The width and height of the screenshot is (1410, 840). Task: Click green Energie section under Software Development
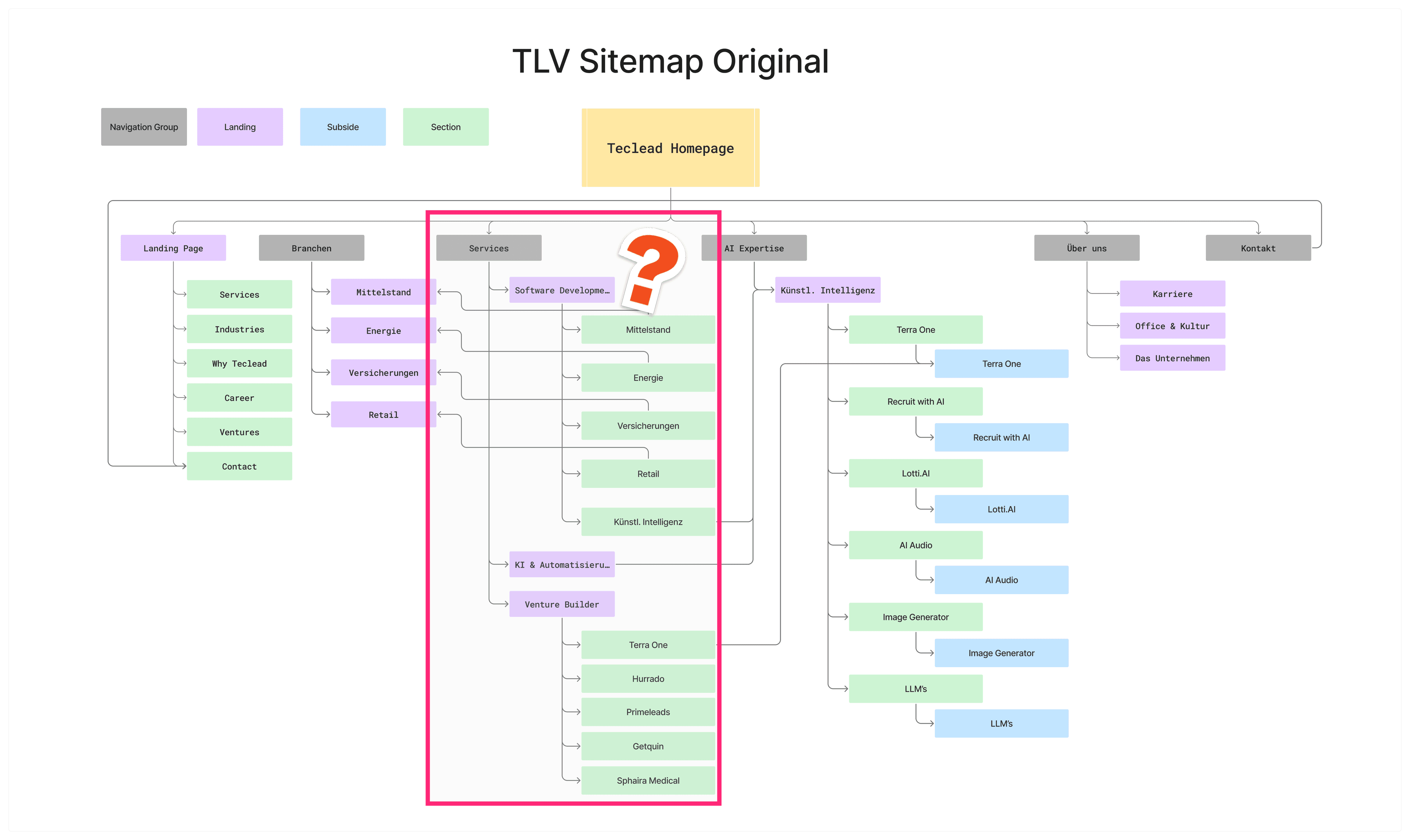click(x=648, y=378)
